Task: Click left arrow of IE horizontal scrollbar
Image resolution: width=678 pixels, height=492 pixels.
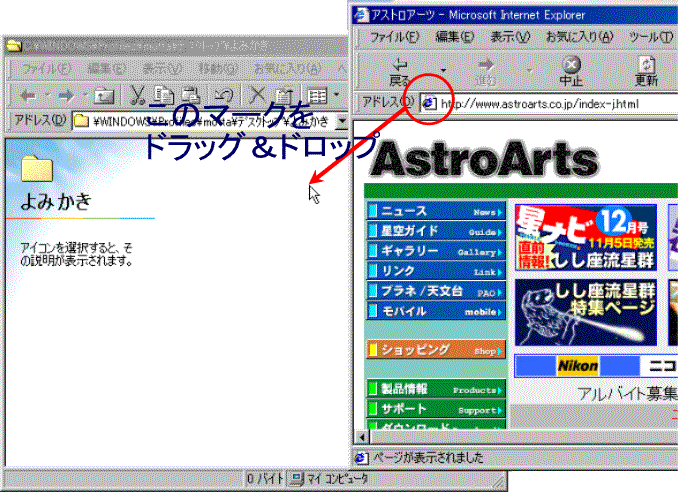Action: pos(362,437)
